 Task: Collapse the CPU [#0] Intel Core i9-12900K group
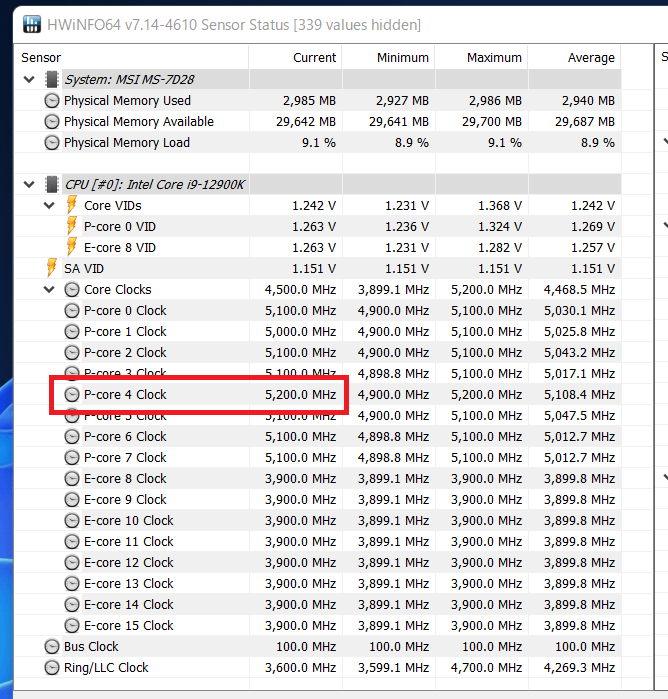pos(29,185)
